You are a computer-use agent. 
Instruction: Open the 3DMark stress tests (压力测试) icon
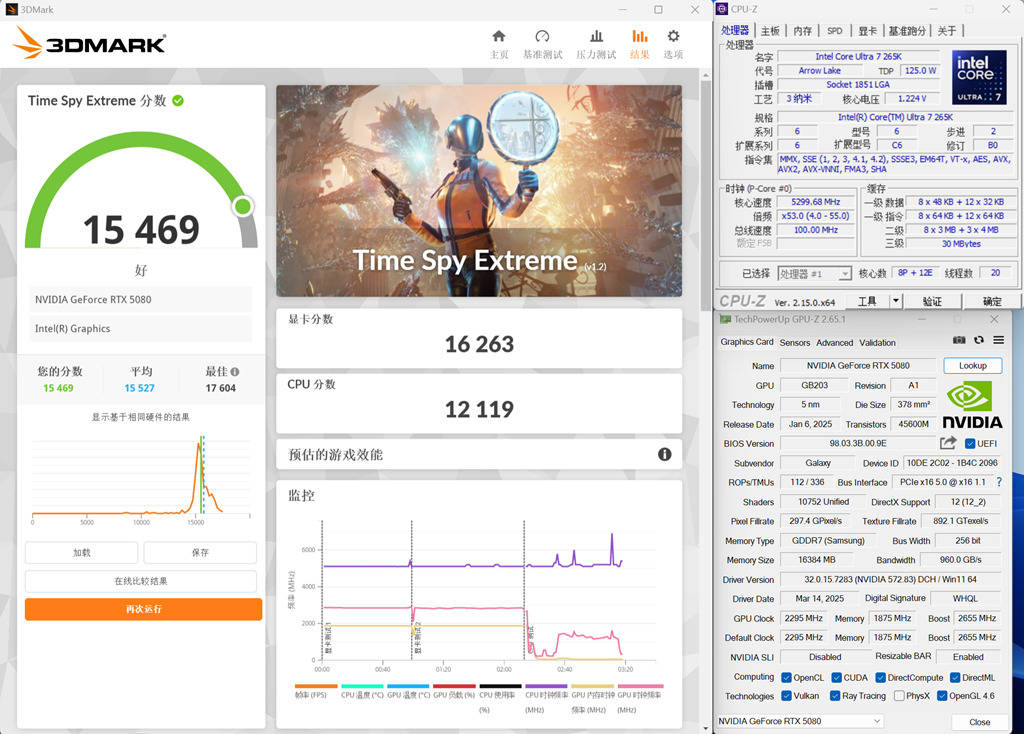[596, 36]
